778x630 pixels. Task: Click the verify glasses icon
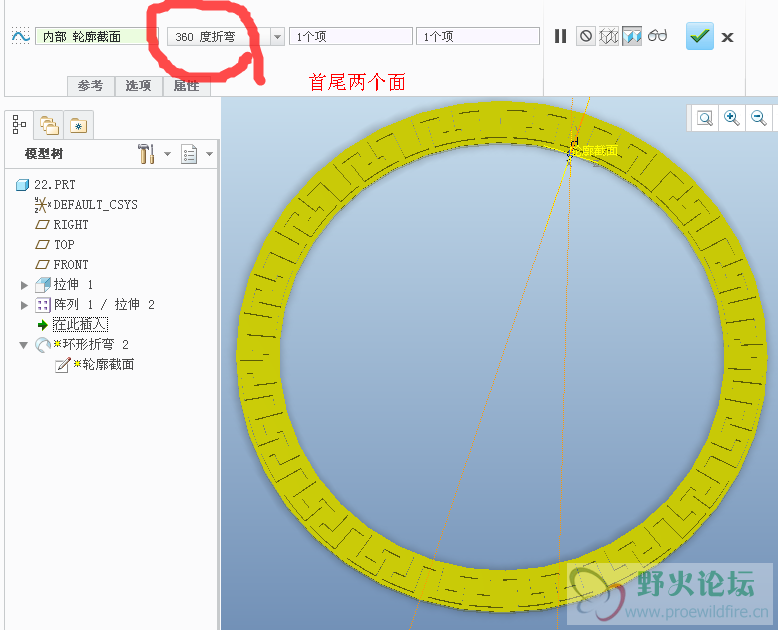(x=657, y=36)
